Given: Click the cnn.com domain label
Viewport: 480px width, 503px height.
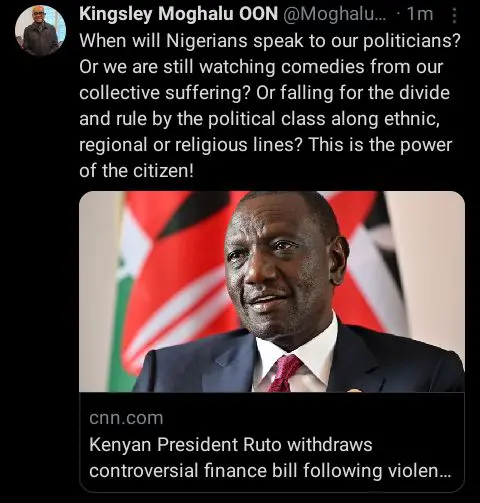Looking at the screenshot, I should coord(126,418).
